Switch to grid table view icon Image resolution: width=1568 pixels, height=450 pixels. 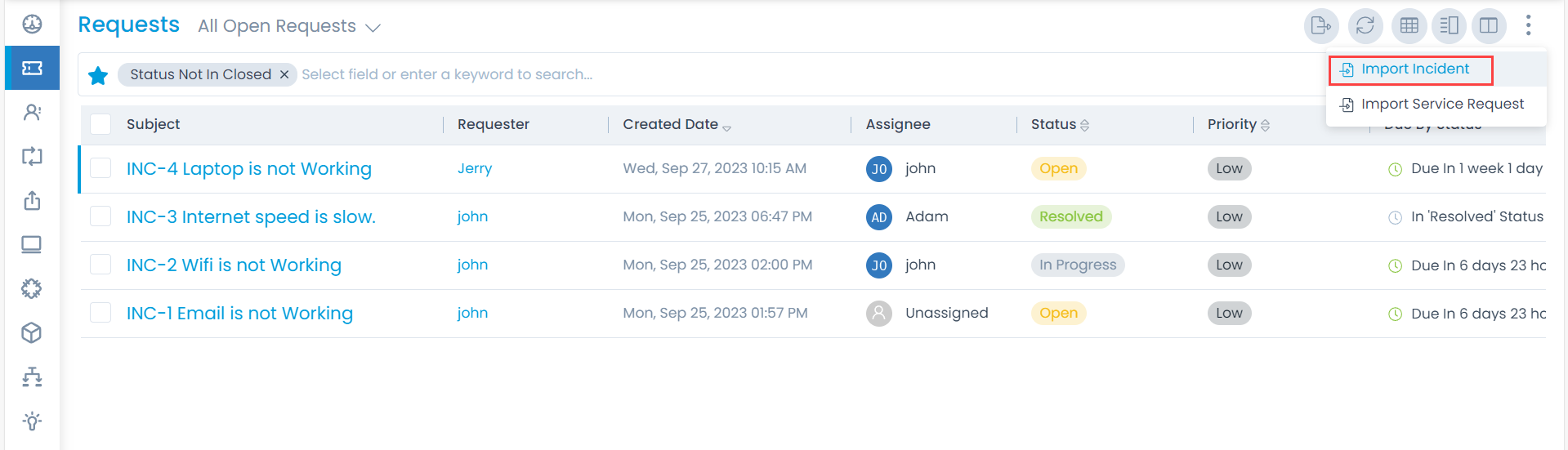click(x=1409, y=26)
